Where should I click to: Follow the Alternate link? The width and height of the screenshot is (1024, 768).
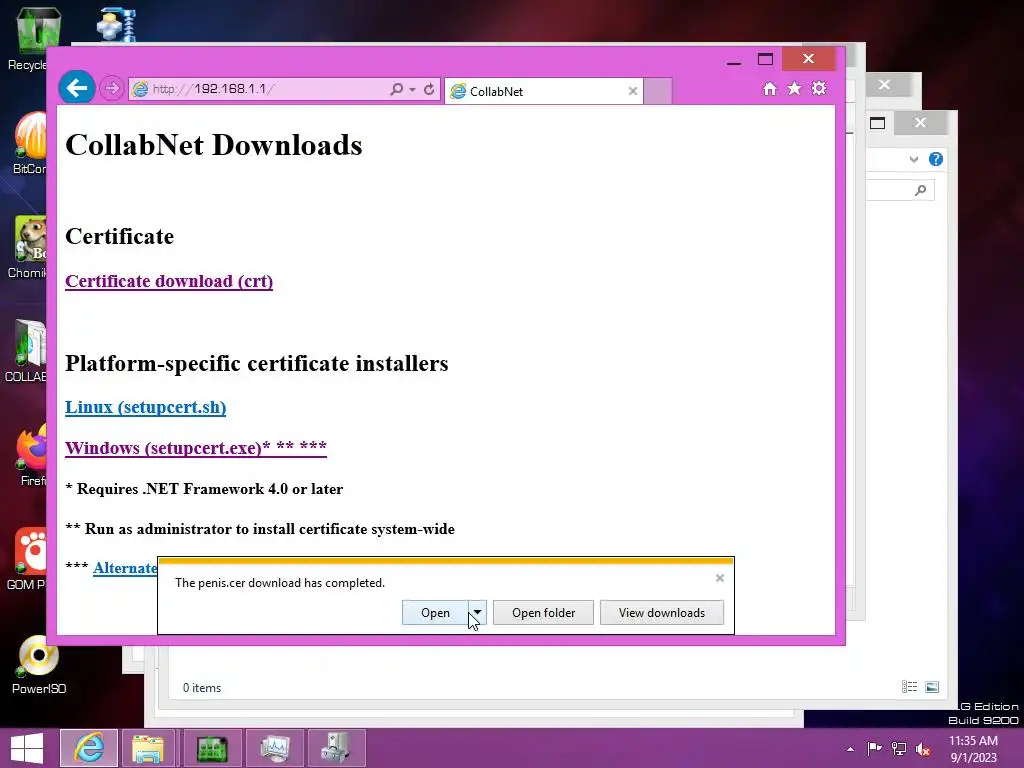(x=125, y=568)
